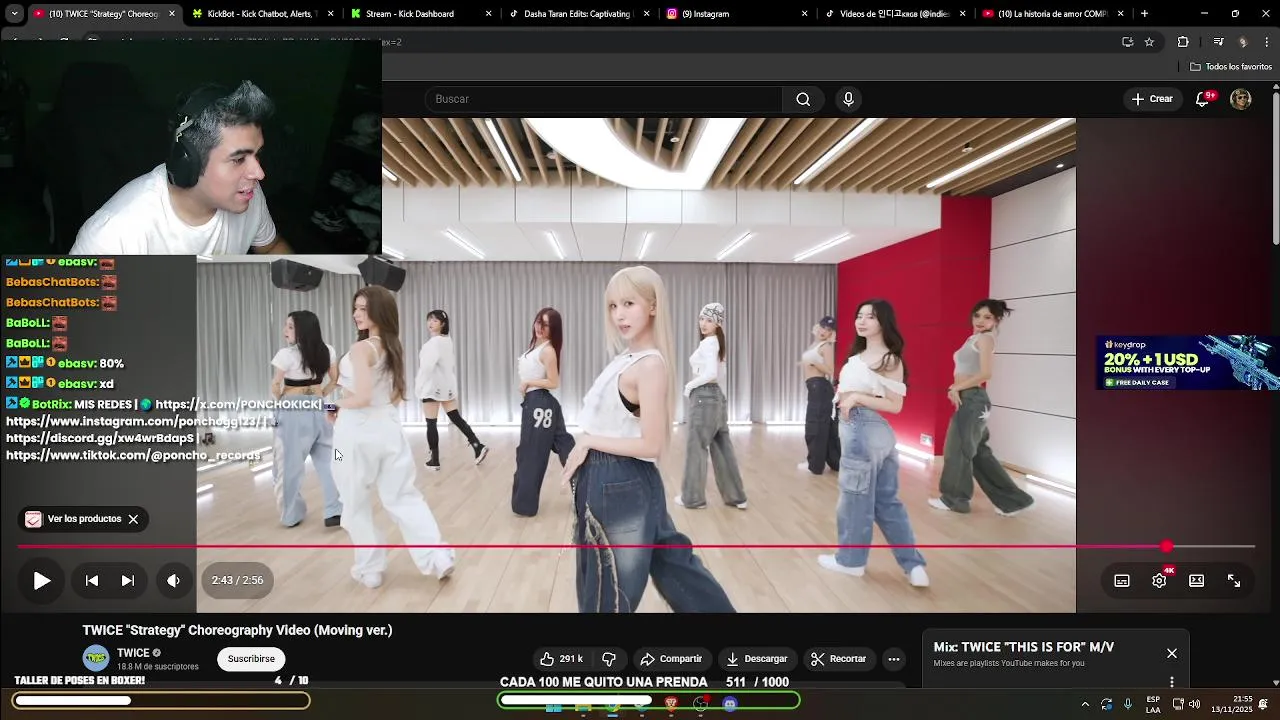
Task: Open the Crear upload menu
Action: [x=1152, y=99]
